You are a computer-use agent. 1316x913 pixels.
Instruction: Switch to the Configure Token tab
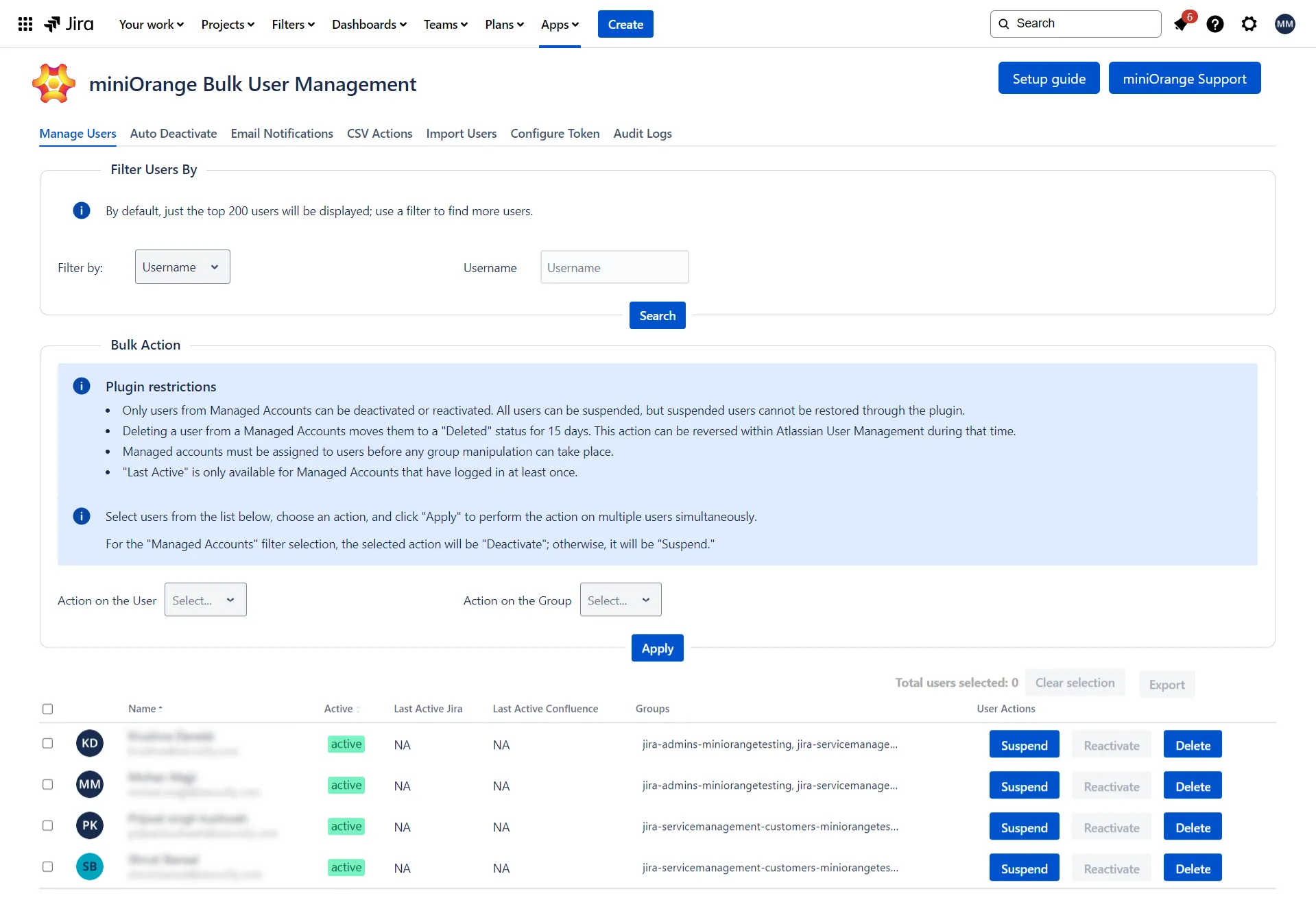pyautogui.click(x=555, y=134)
